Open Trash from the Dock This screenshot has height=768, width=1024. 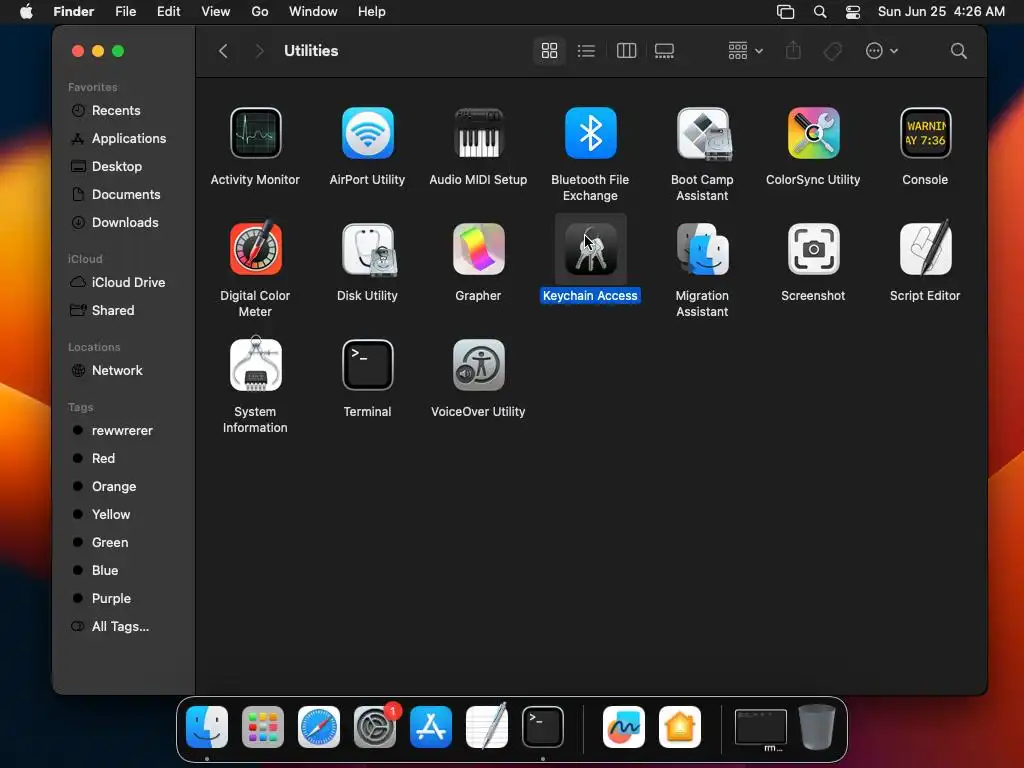(x=817, y=727)
